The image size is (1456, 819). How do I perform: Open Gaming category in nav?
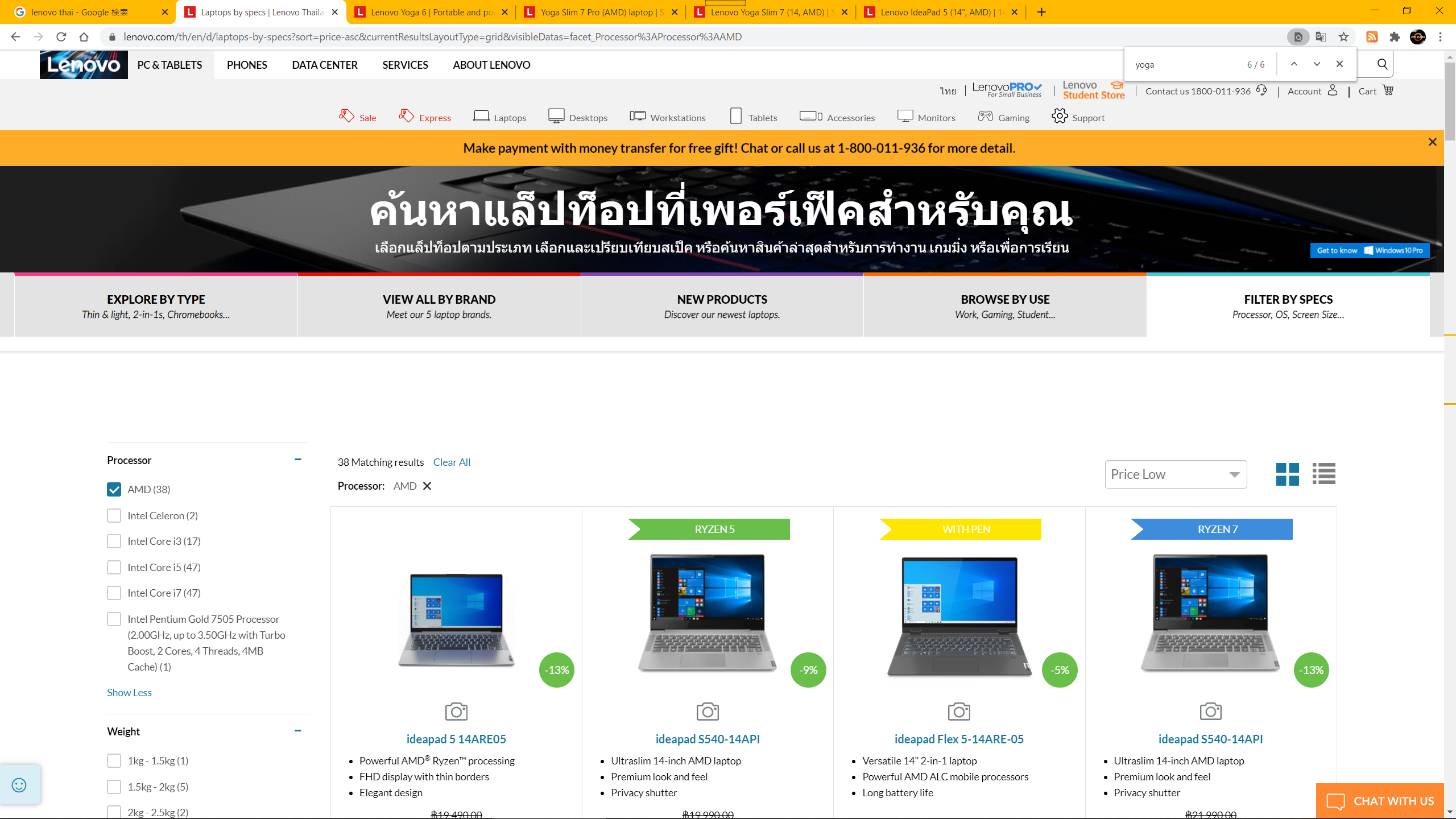point(1003,117)
